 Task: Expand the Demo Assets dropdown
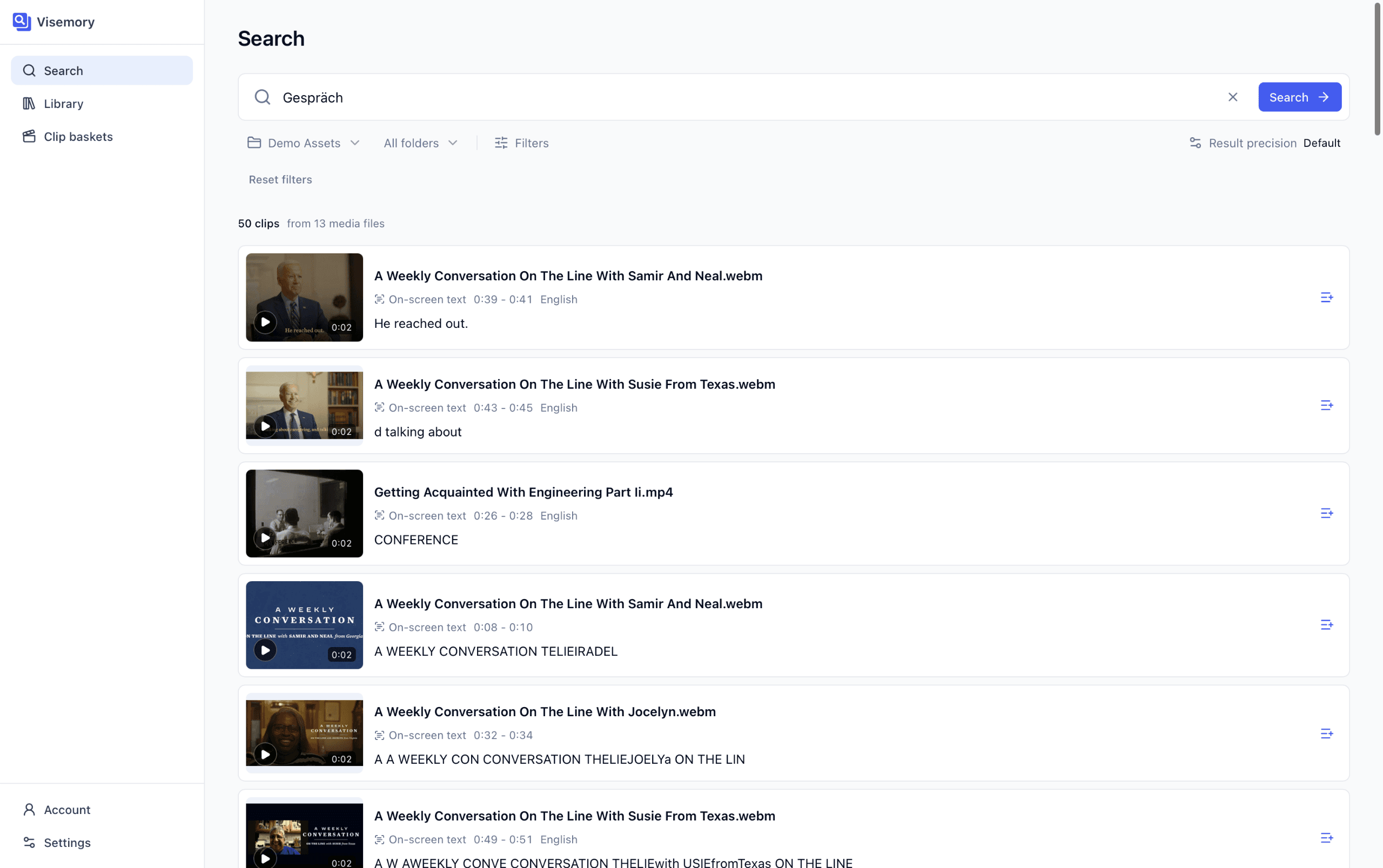coord(304,143)
